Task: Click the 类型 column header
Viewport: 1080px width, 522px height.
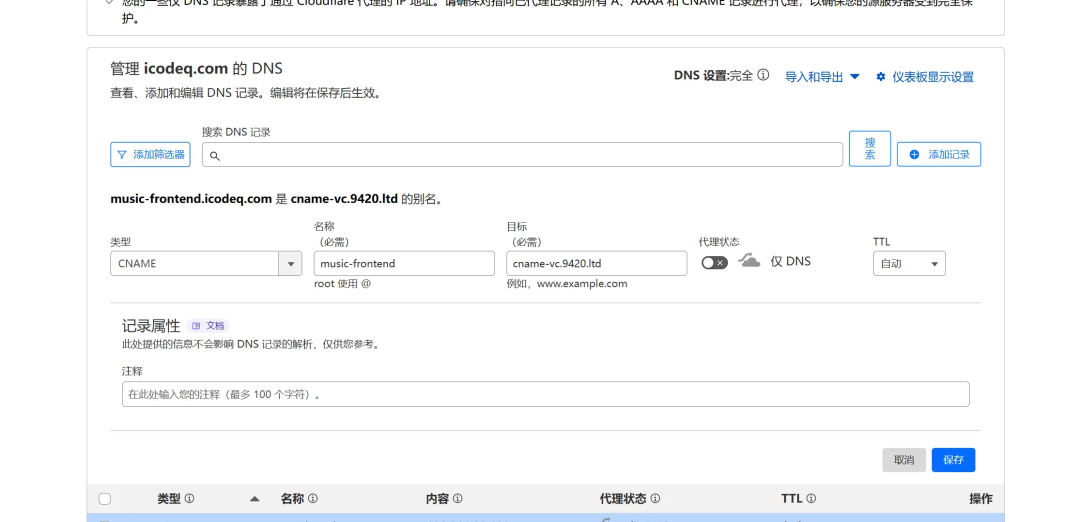Action: [x=169, y=499]
